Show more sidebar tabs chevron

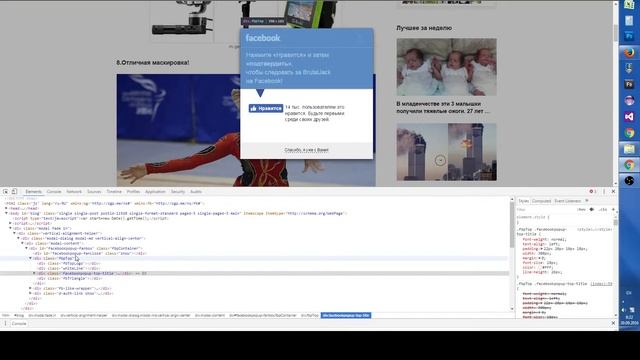tap(587, 201)
